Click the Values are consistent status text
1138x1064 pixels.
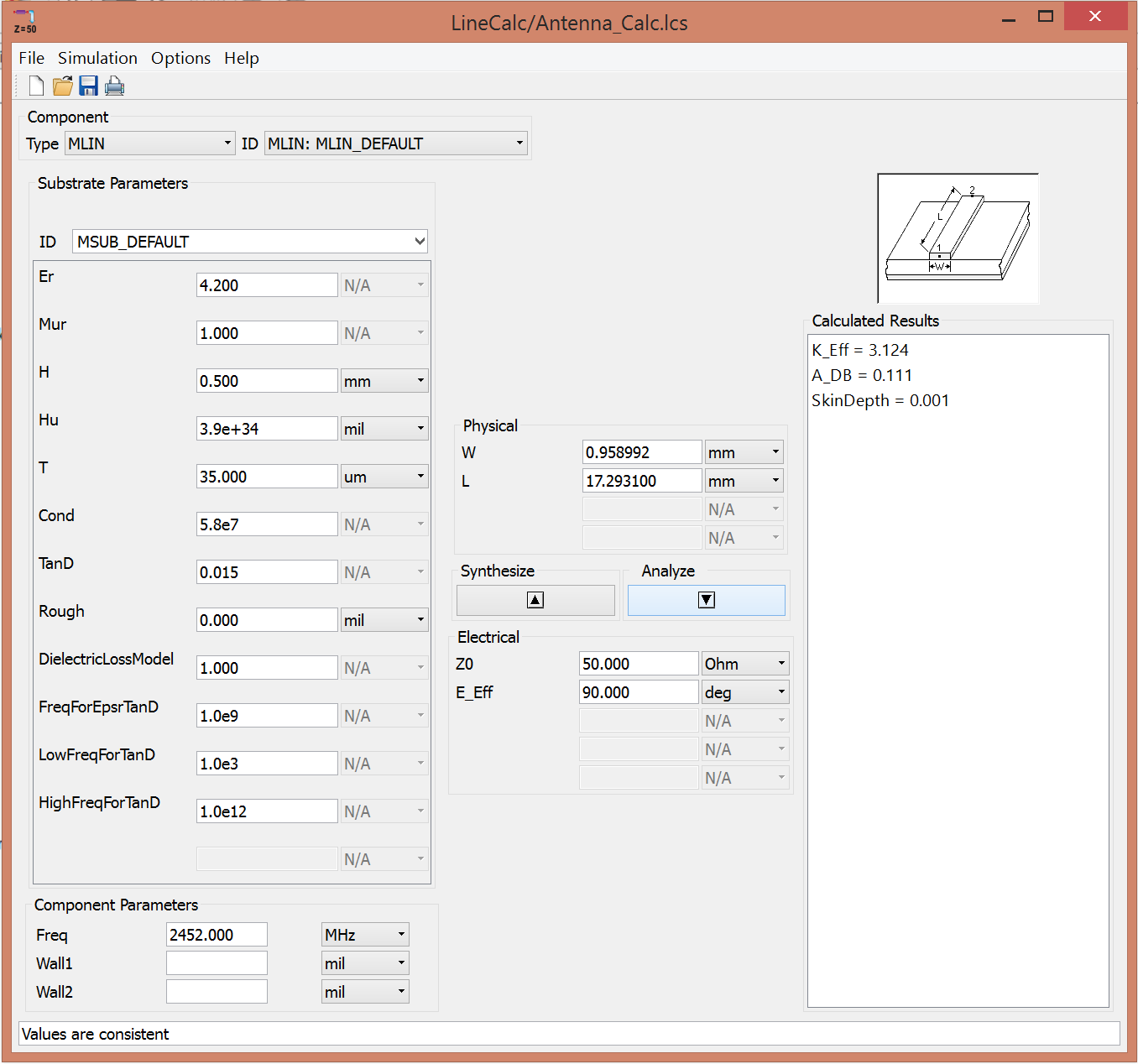click(96, 1034)
